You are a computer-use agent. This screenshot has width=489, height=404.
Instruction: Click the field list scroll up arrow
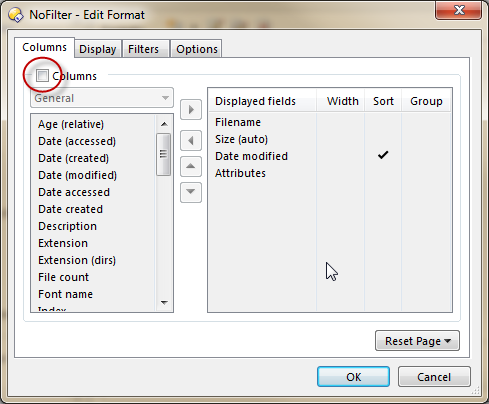coord(164,124)
